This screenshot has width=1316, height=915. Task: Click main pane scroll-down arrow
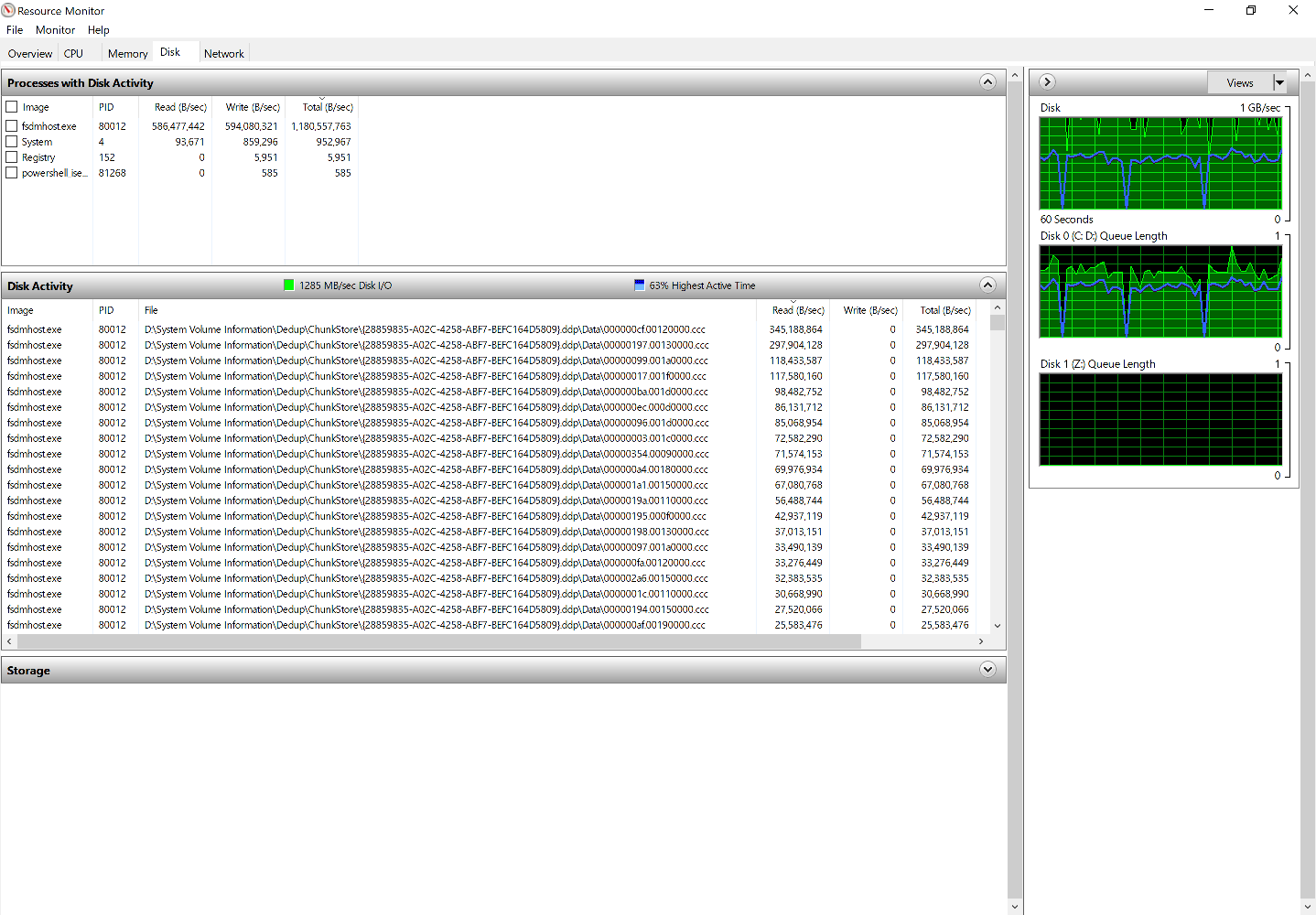point(1015,907)
